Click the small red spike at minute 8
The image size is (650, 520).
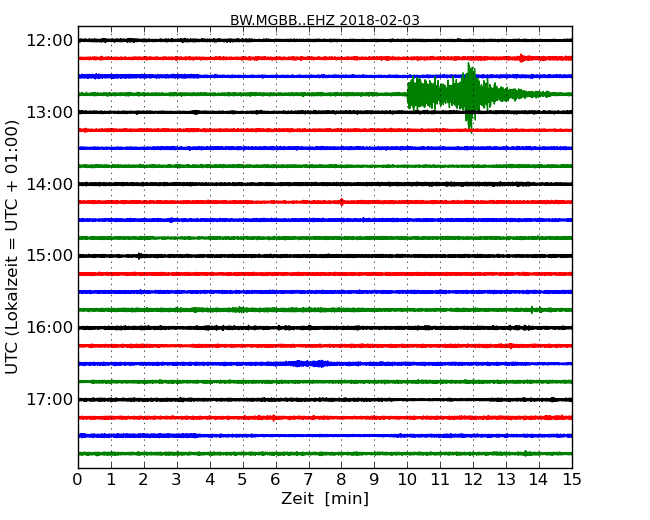pos(342,202)
